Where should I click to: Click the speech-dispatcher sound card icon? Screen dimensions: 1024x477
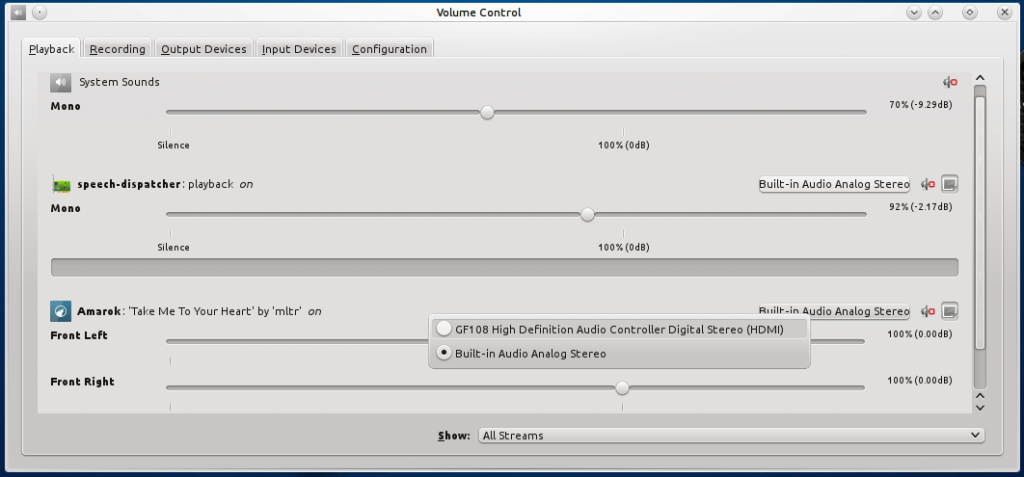61,185
